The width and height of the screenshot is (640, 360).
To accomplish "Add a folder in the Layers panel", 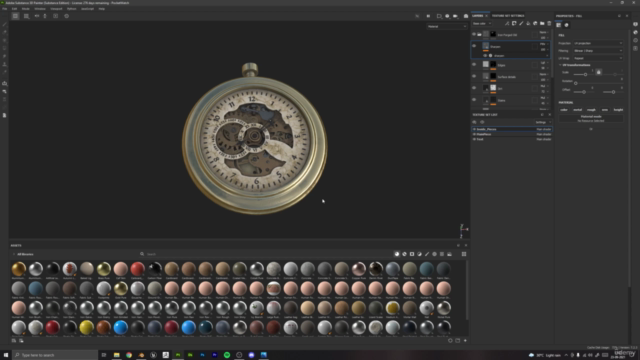I will (x=542, y=23).
